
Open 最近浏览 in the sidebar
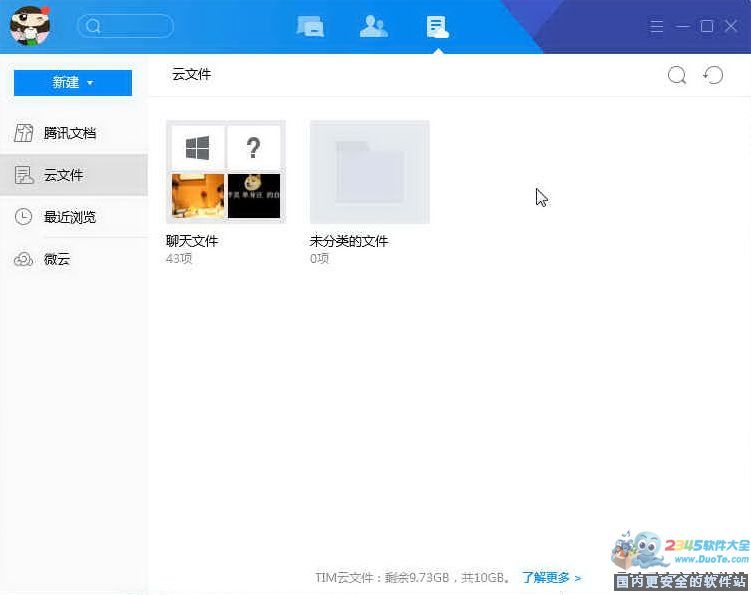coord(74,217)
